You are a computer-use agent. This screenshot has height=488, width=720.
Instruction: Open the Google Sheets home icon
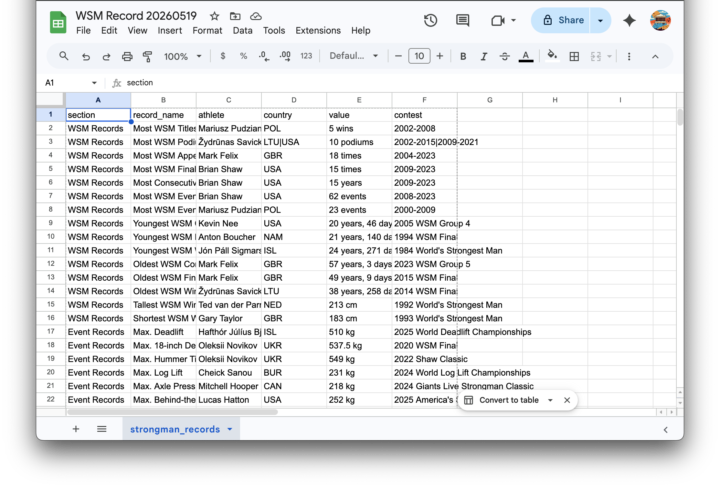58,23
